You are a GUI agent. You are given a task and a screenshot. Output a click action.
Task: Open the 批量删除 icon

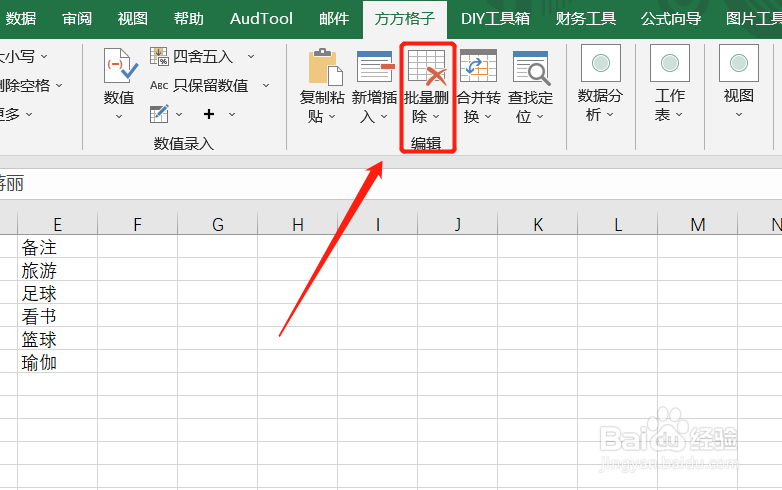click(x=427, y=67)
